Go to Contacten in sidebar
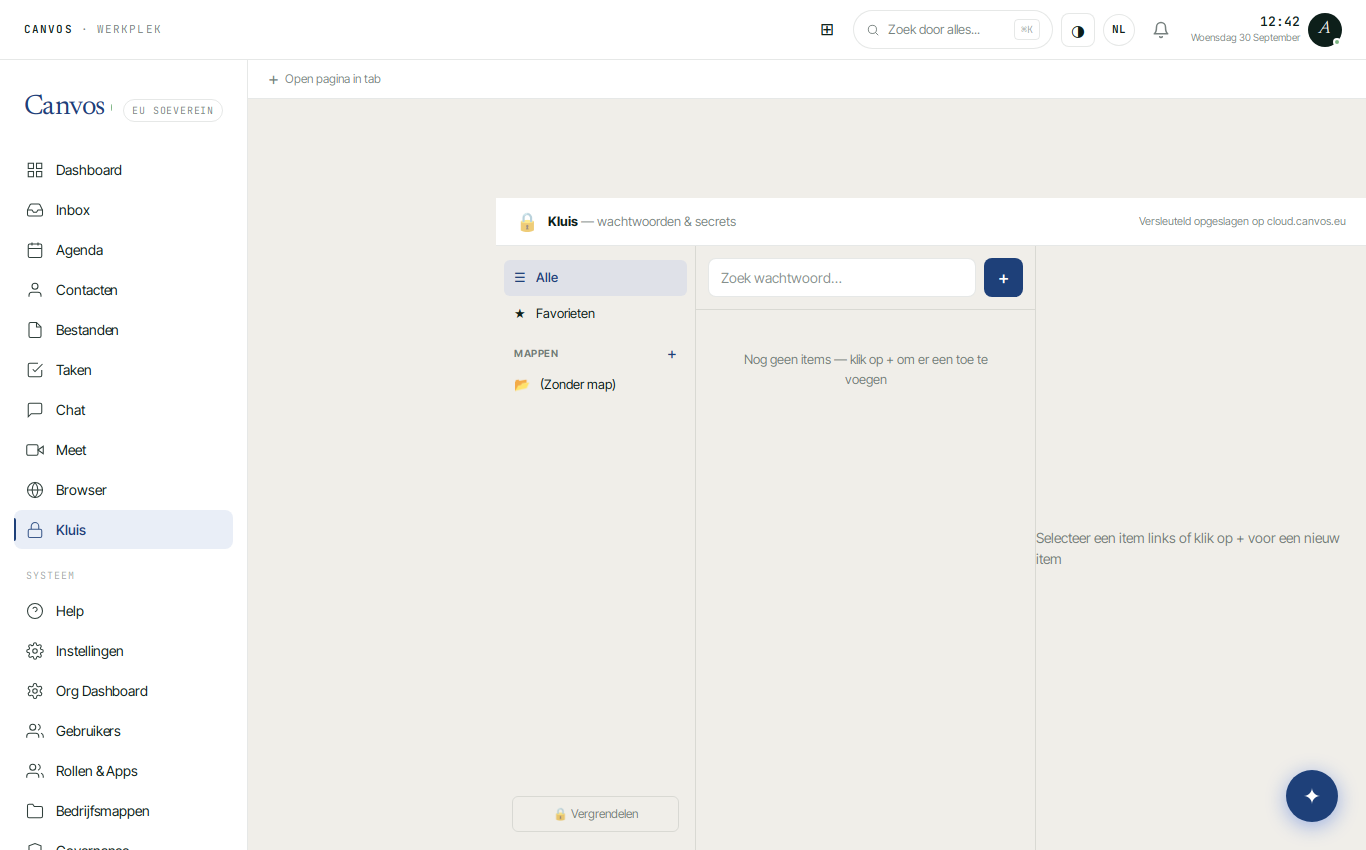This screenshot has width=1366, height=850. [123, 290]
